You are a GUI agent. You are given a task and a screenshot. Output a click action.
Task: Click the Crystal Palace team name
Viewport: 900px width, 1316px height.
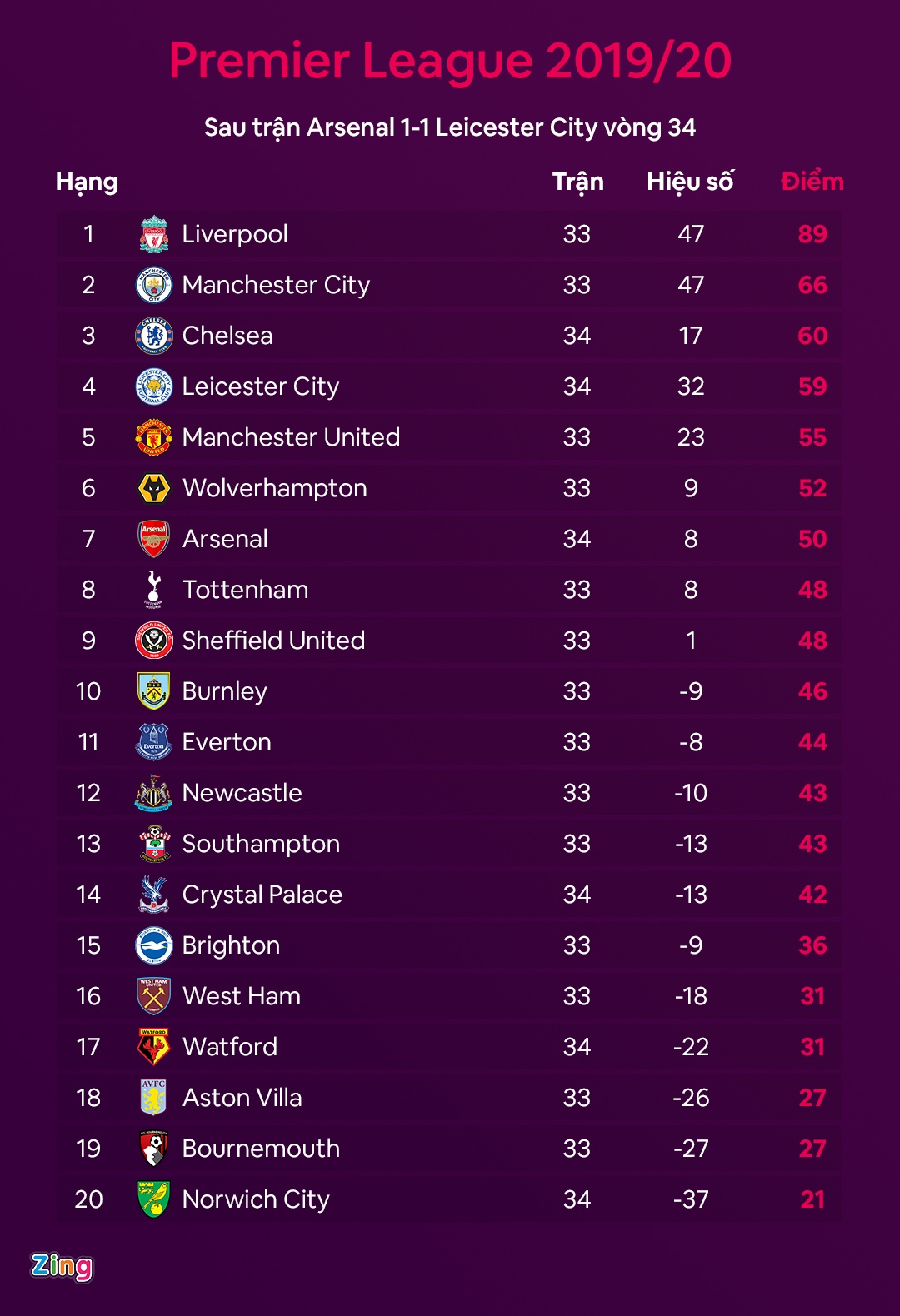tap(262, 895)
